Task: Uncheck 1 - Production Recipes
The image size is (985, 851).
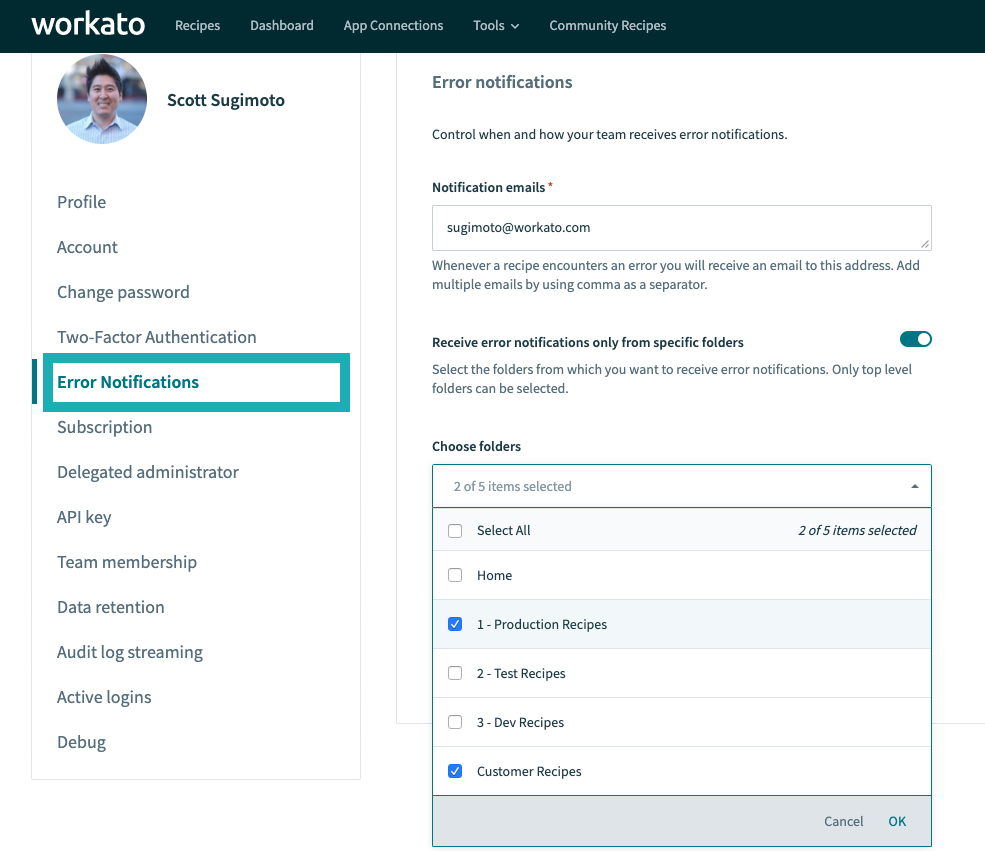Action: (455, 624)
